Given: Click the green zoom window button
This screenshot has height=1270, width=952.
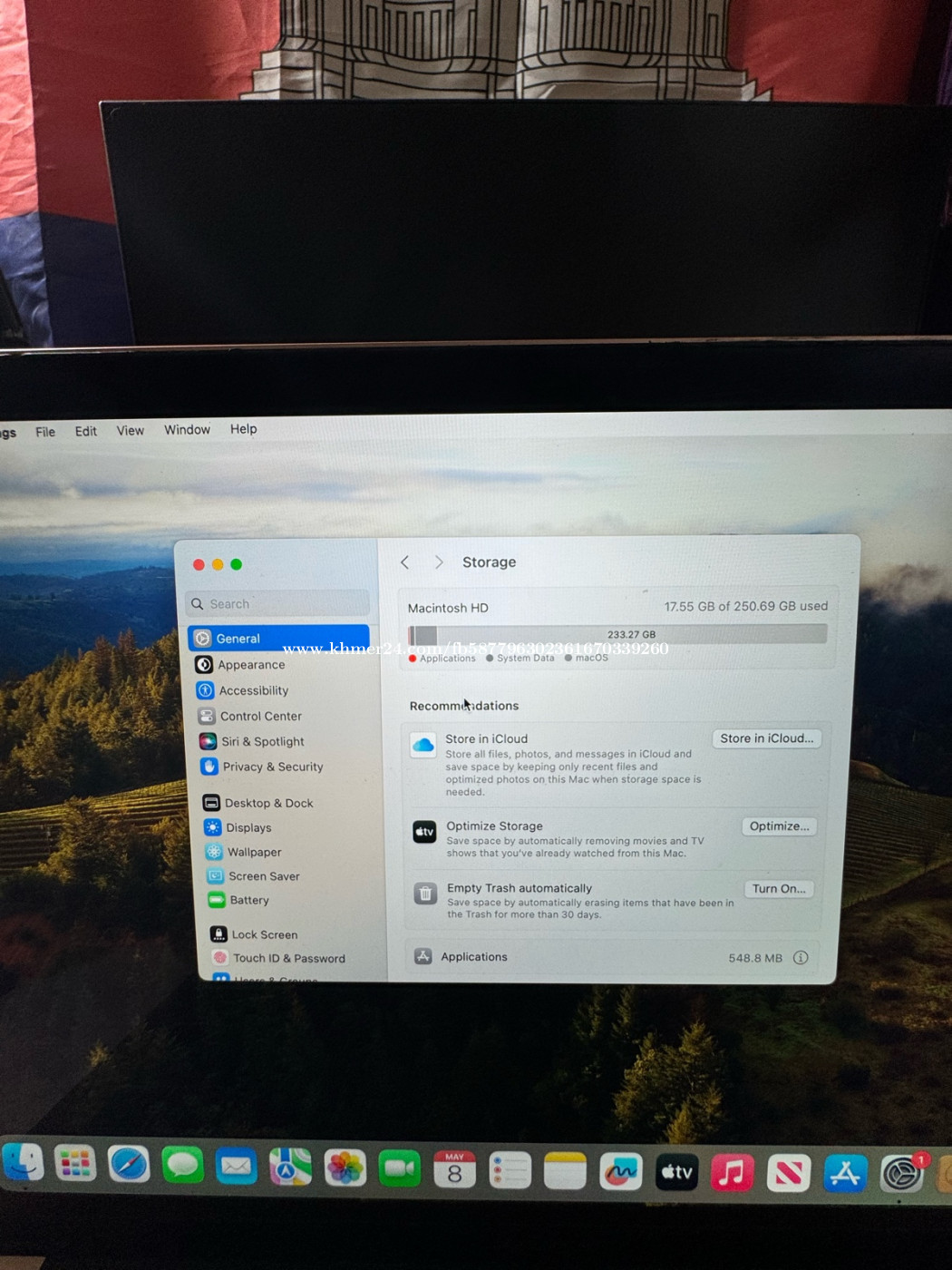Looking at the screenshot, I should [237, 564].
